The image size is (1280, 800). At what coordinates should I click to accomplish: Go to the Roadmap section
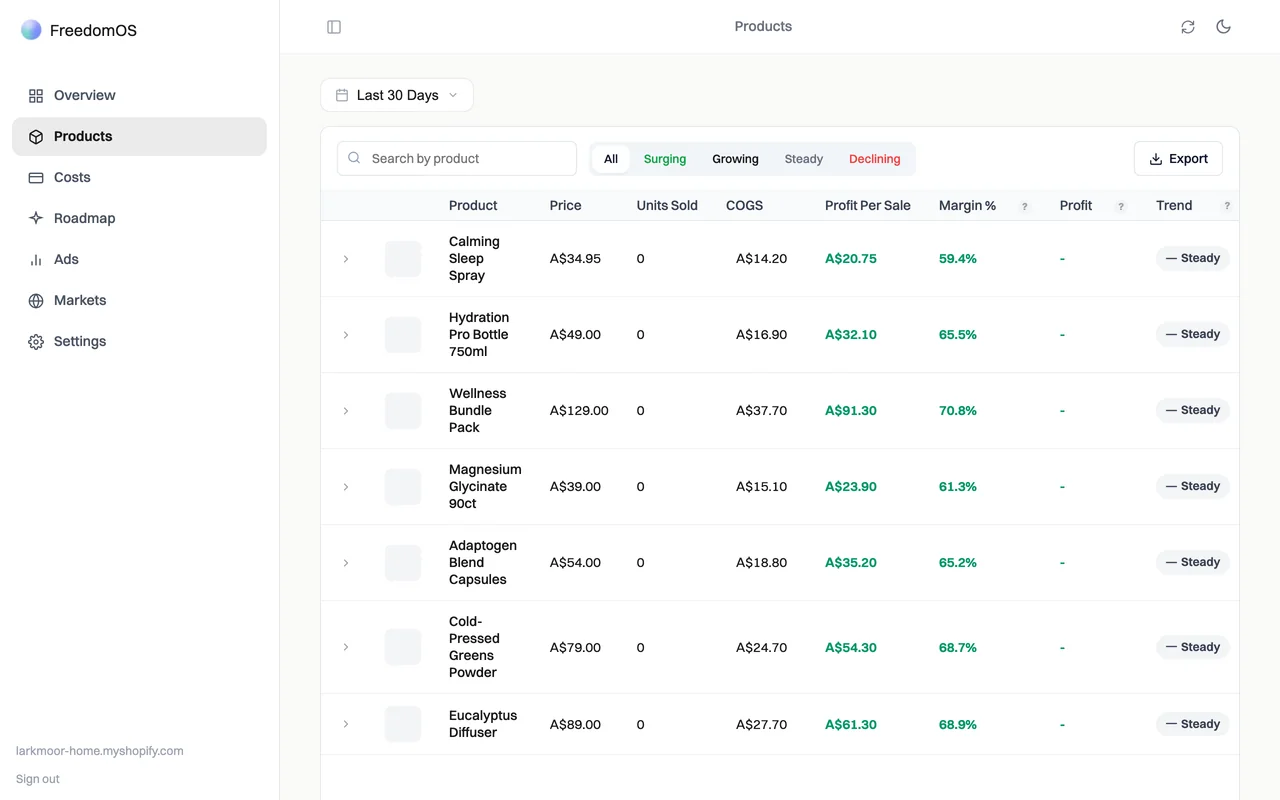point(139,219)
